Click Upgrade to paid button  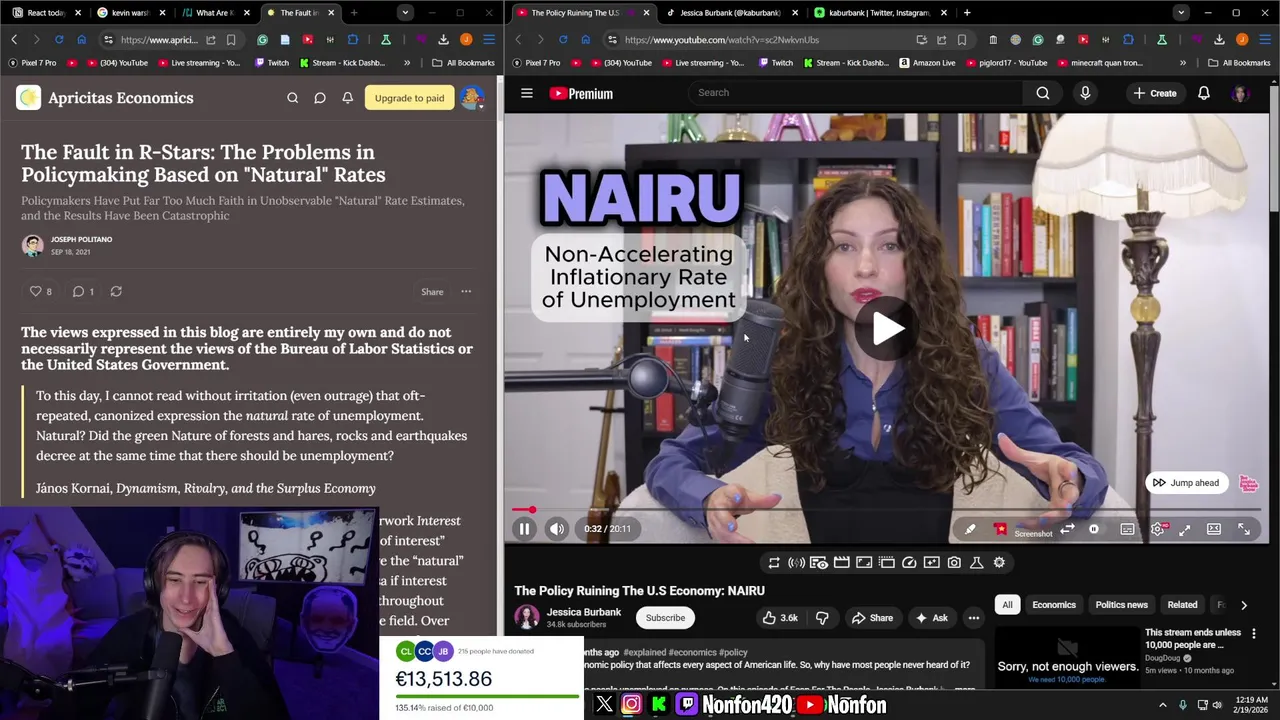pos(409,98)
